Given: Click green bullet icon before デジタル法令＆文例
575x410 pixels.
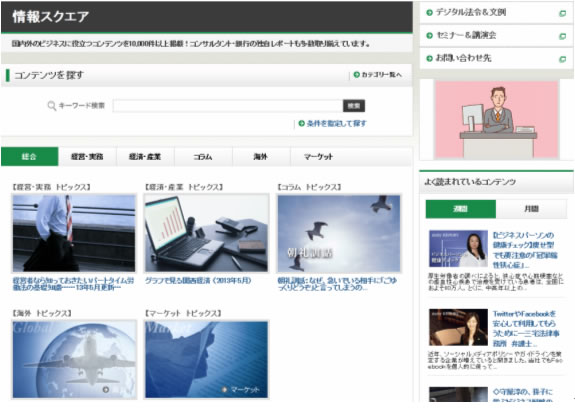Looking at the screenshot, I should pos(429,13).
